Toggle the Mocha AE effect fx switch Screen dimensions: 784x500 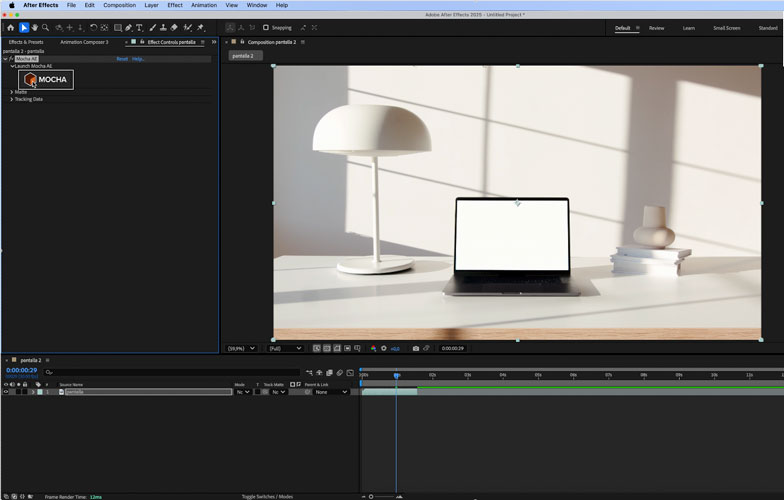point(10,59)
